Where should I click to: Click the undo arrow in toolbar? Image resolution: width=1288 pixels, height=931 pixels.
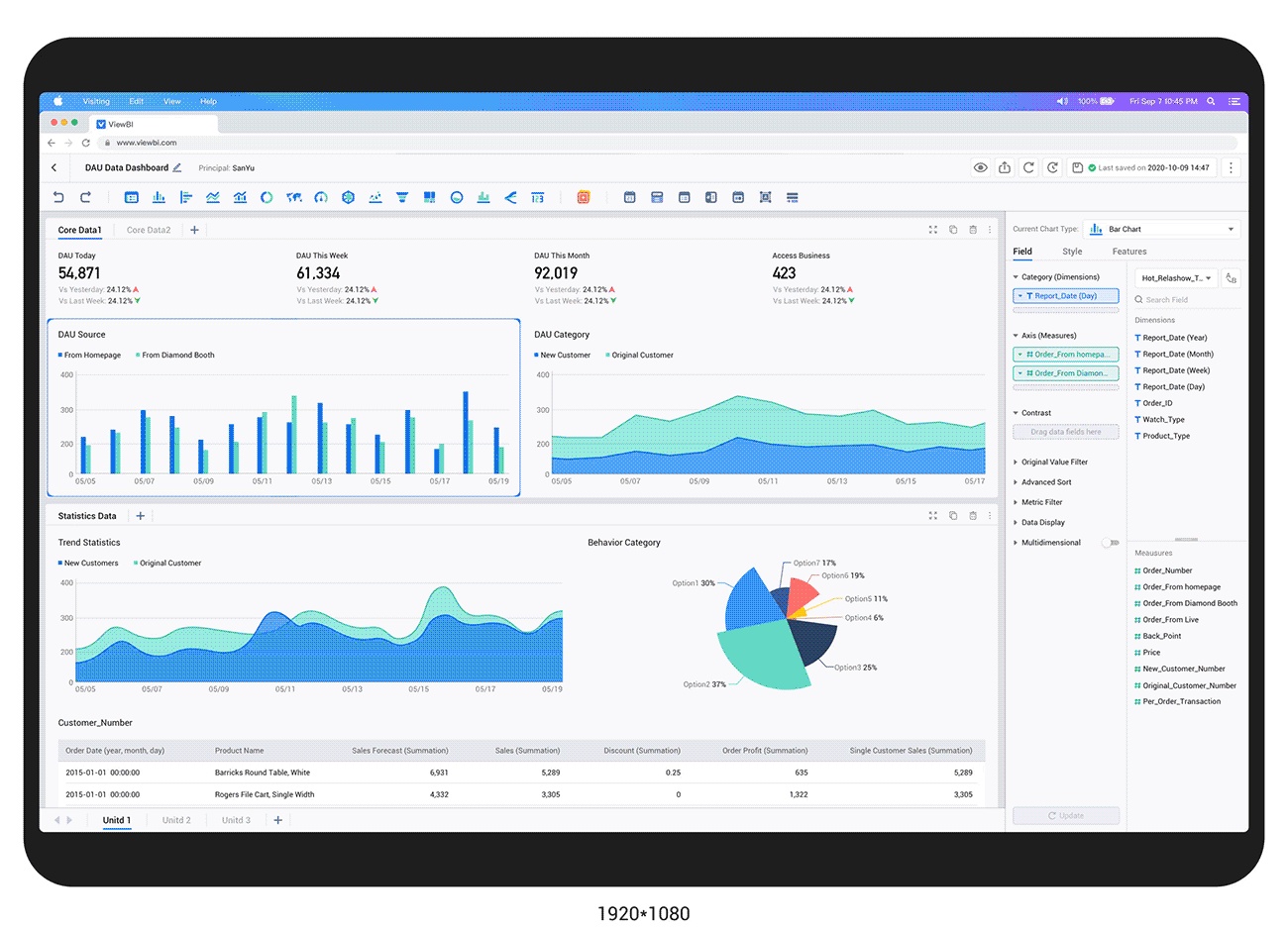(x=58, y=197)
